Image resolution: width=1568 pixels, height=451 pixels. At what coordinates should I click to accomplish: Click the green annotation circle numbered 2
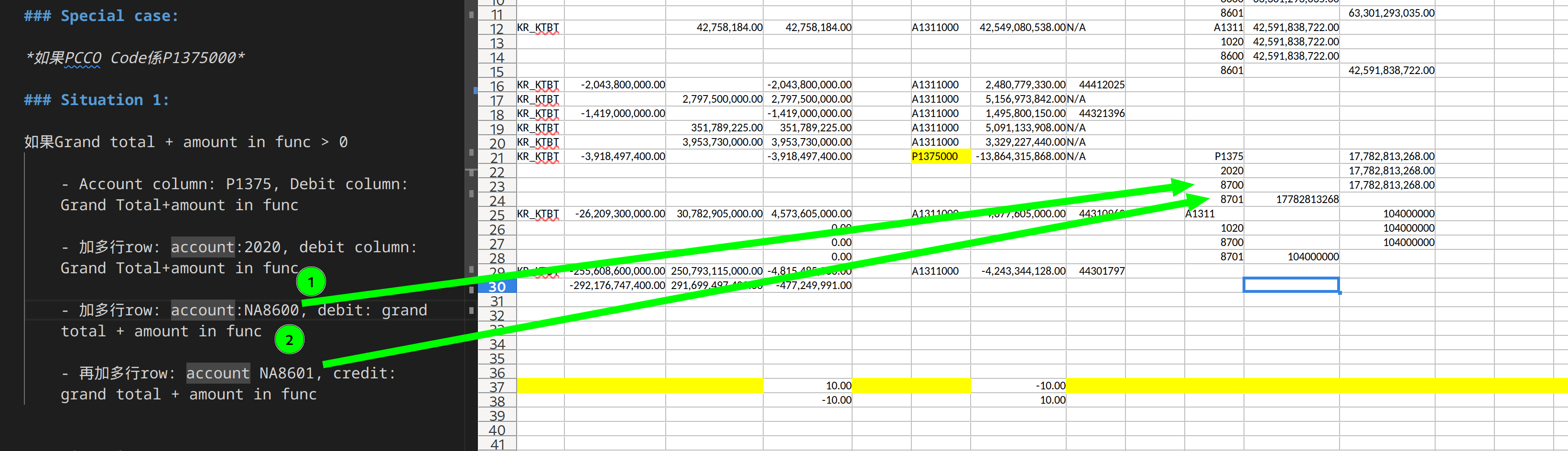[x=289, y=340]
